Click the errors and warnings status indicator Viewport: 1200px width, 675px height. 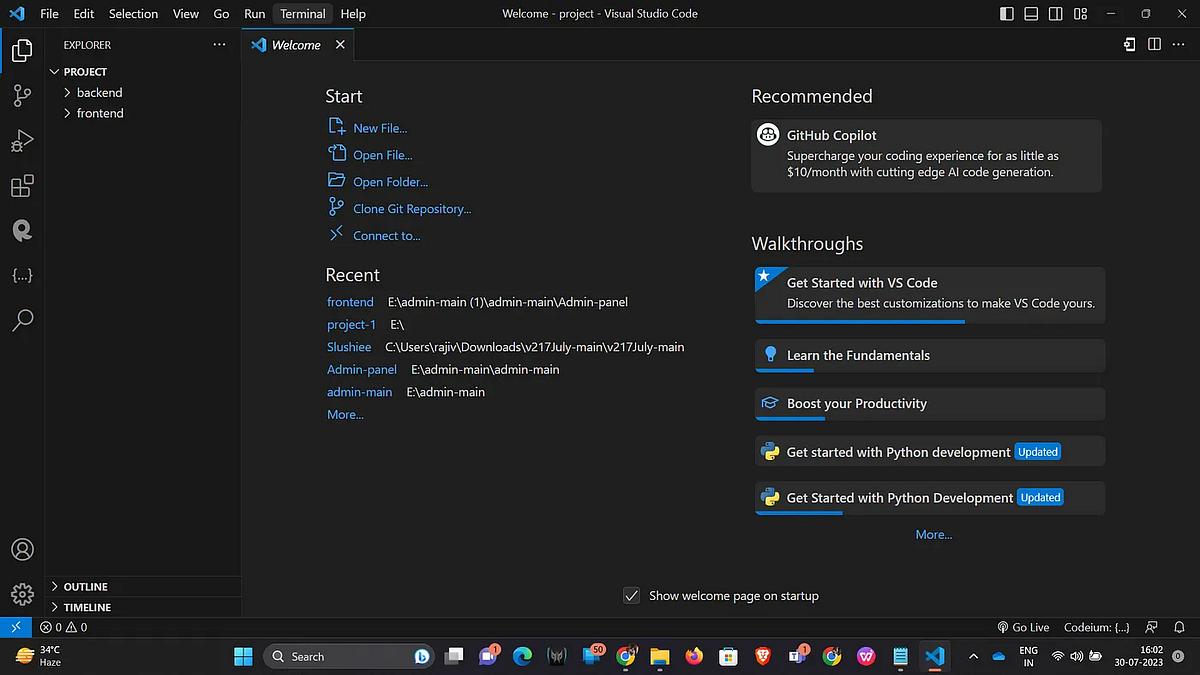point(63,627)
